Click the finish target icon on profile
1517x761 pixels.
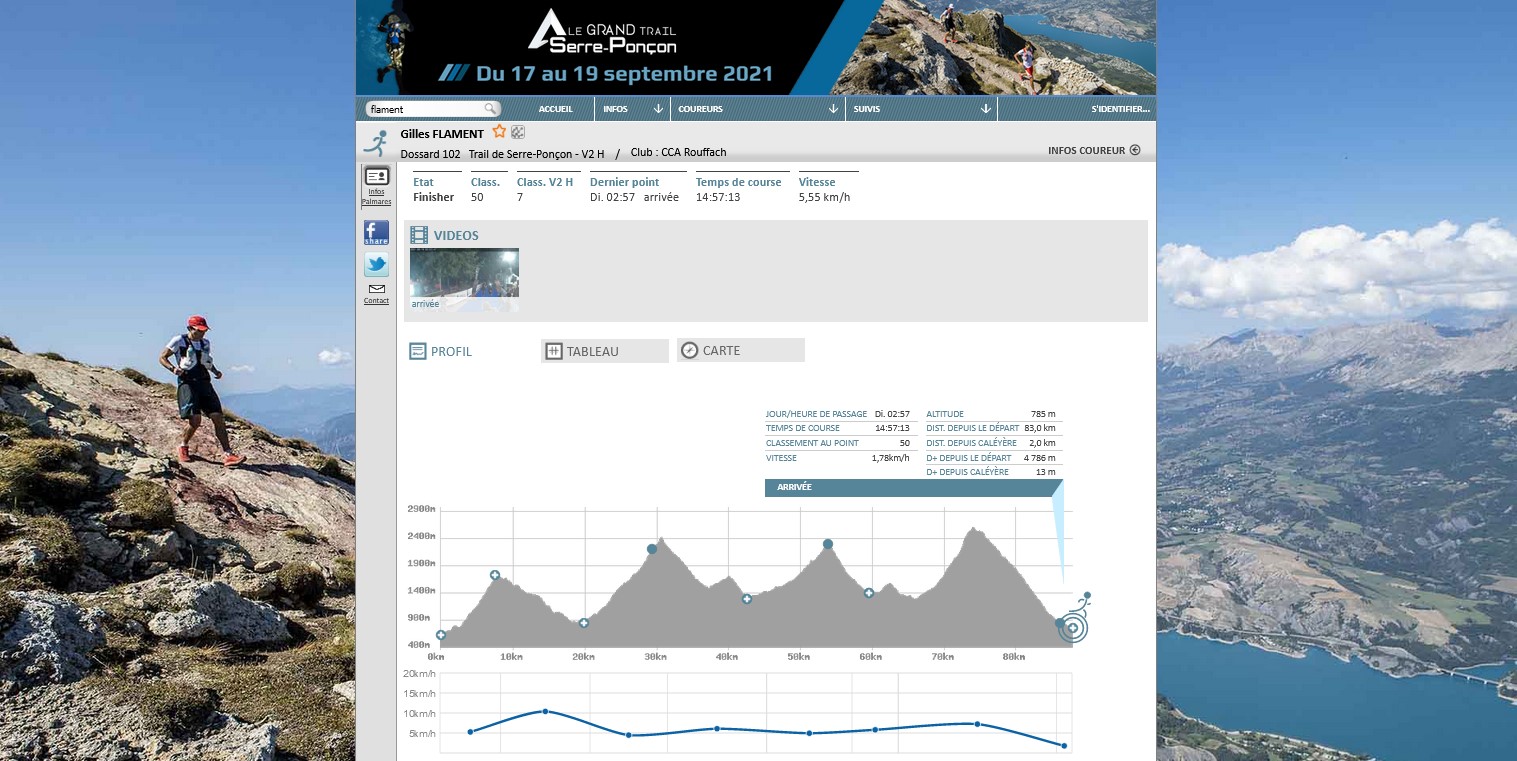(1072, 627)
